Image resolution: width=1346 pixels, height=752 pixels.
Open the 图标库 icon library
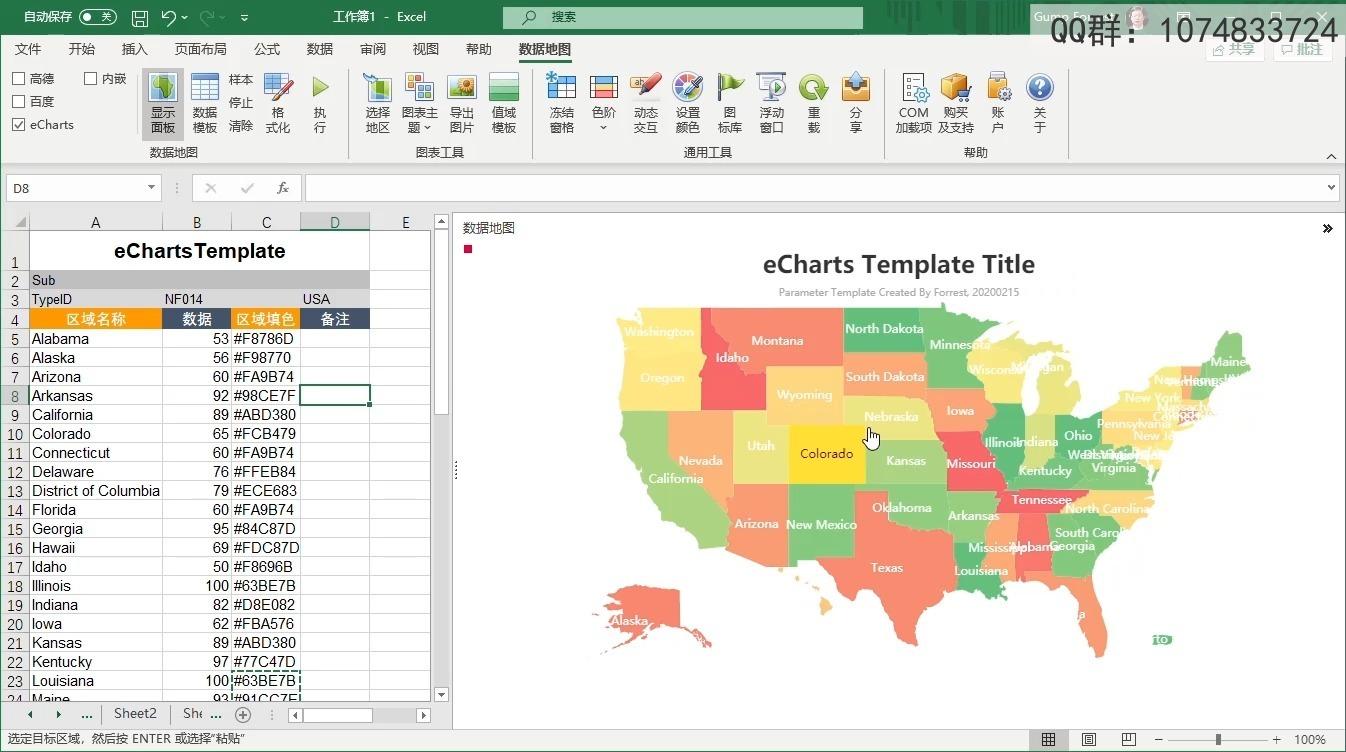click(730, 103)
